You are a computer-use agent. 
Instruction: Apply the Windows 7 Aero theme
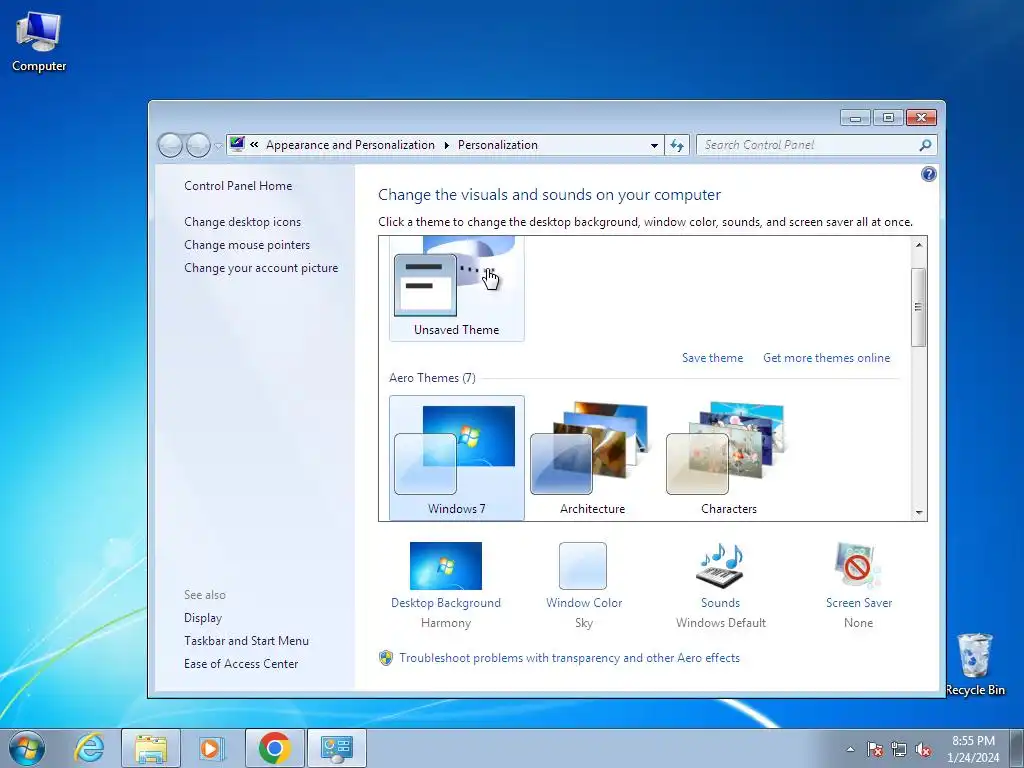click(x=456, y=457)
